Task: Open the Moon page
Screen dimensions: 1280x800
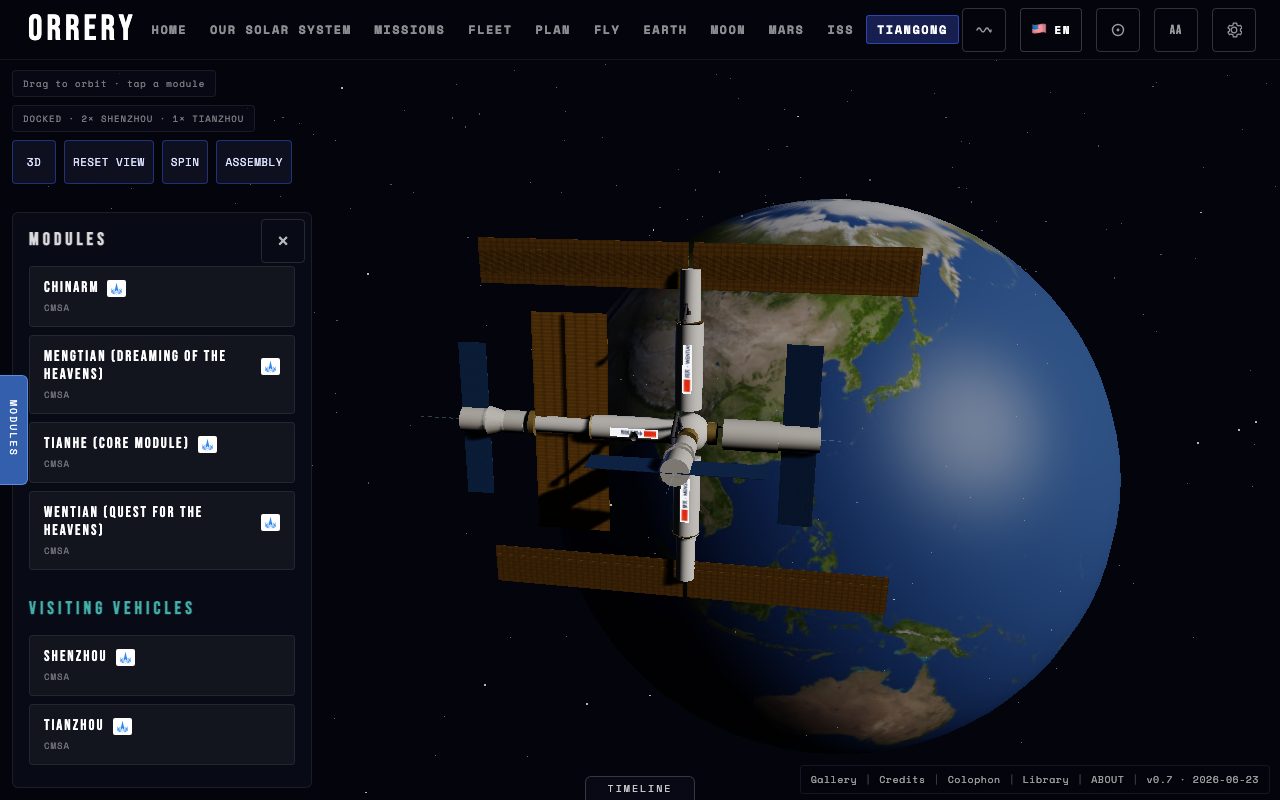Action: tap(728, 30)
